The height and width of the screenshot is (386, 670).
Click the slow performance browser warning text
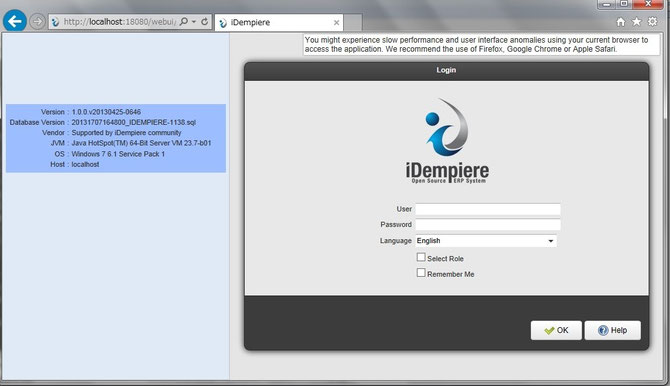476,44
